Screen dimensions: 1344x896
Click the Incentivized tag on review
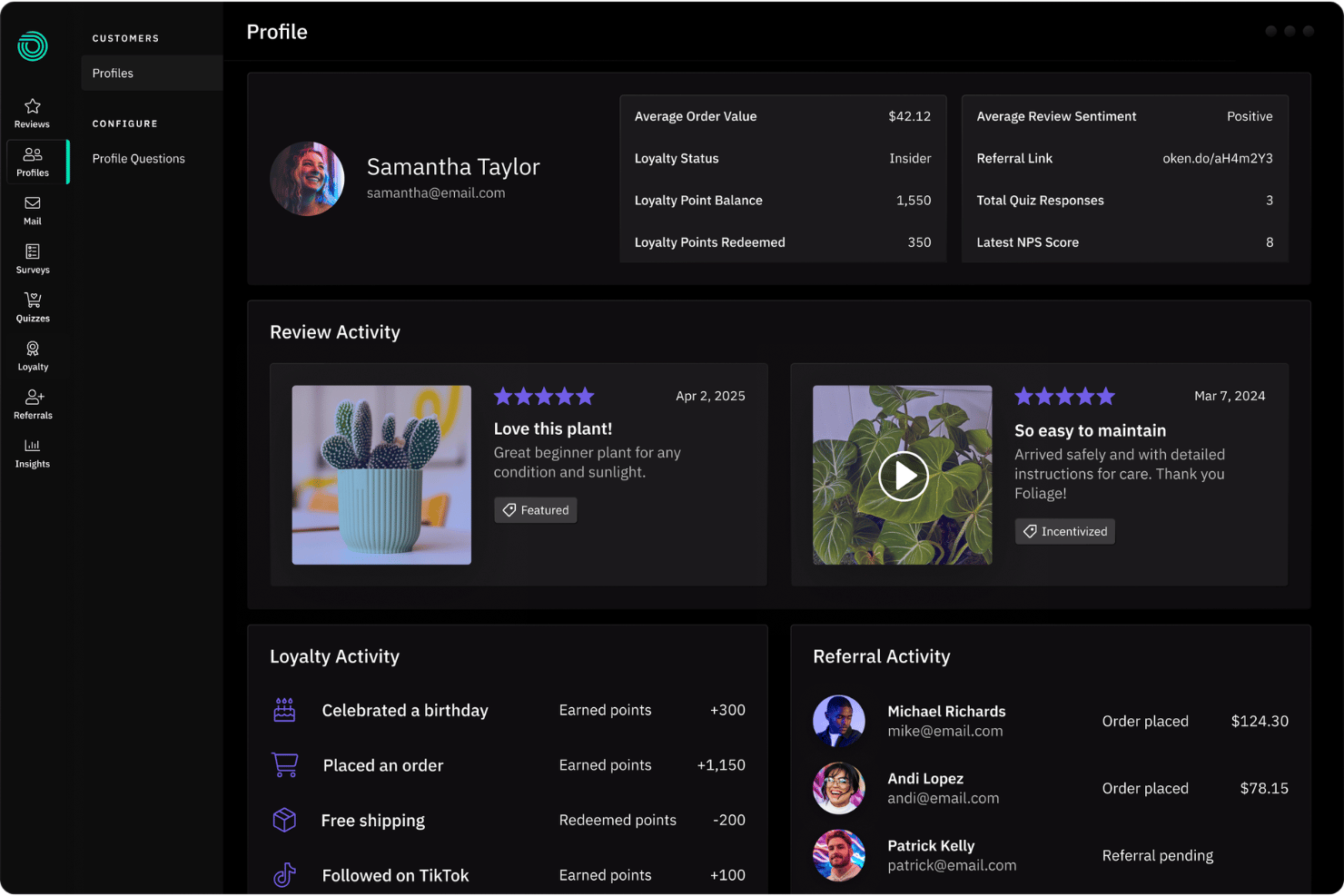pyautogui.click(x=1064, y=531)
